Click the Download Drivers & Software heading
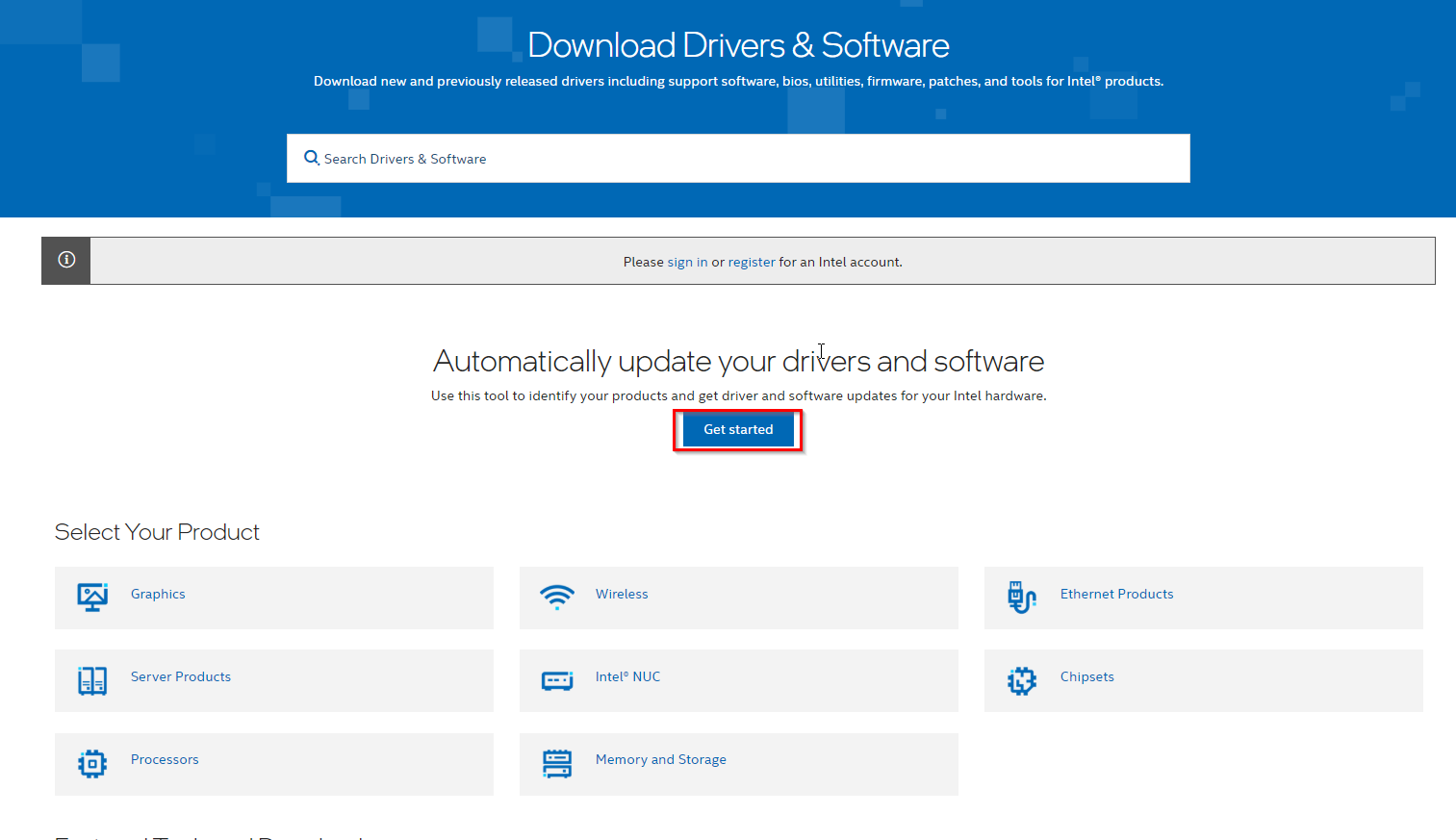The height and width of the screenshot is (840, 1456). click(x=738, y=45)
